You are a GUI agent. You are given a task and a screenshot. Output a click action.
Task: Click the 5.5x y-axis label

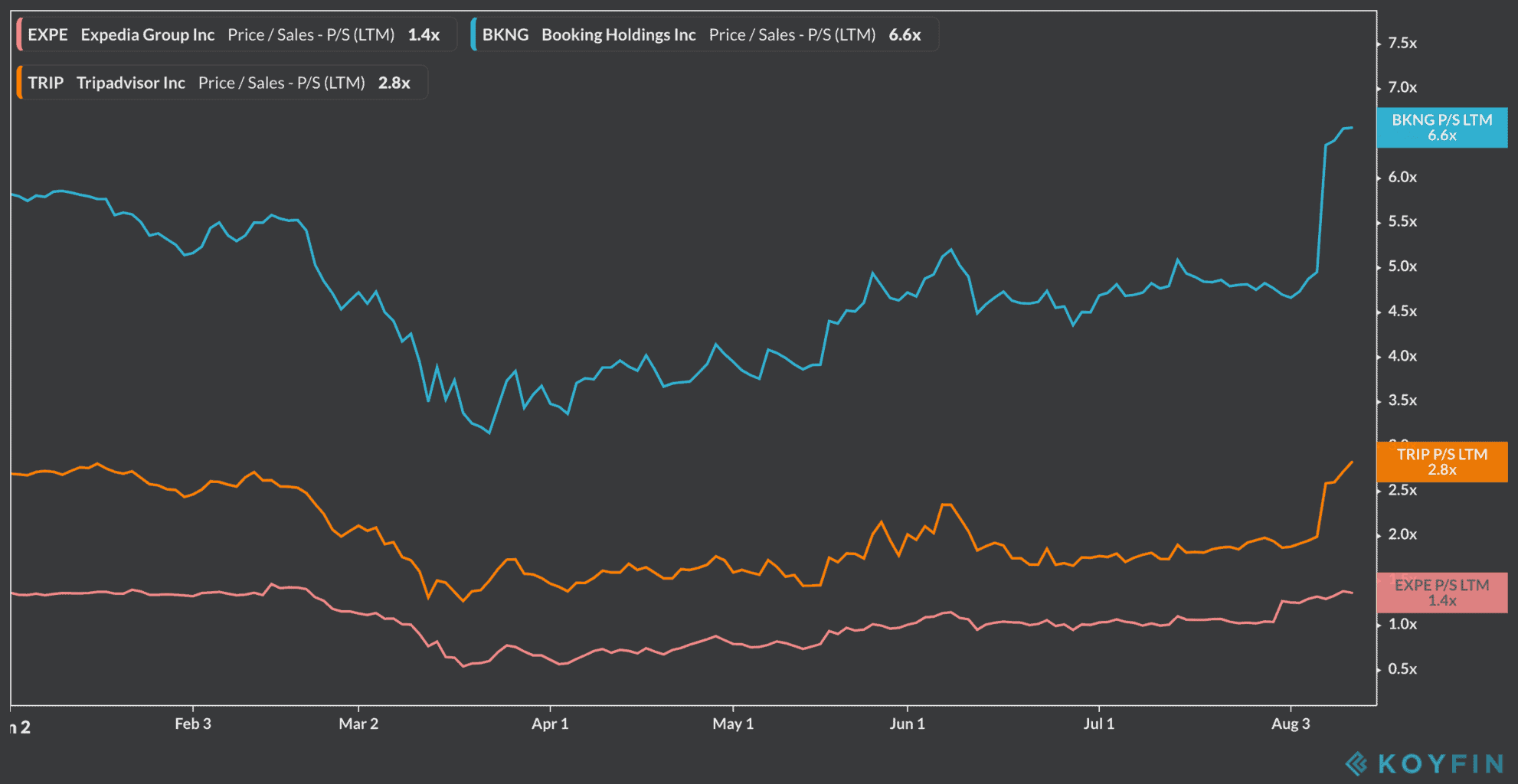pyautogui.click(x=1402, y=221)
